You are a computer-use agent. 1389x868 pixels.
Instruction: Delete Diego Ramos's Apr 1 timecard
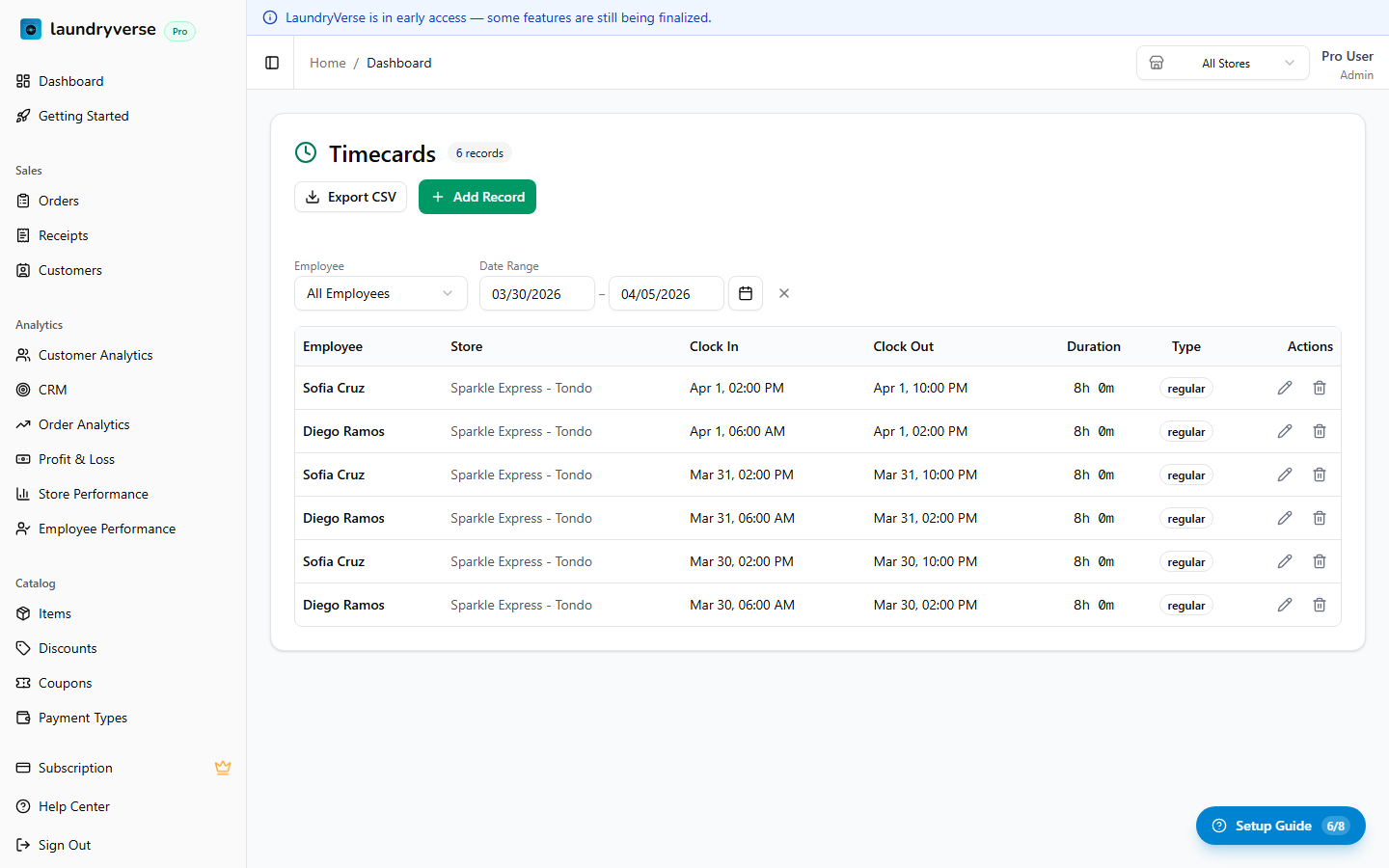tap(1320, 431)
